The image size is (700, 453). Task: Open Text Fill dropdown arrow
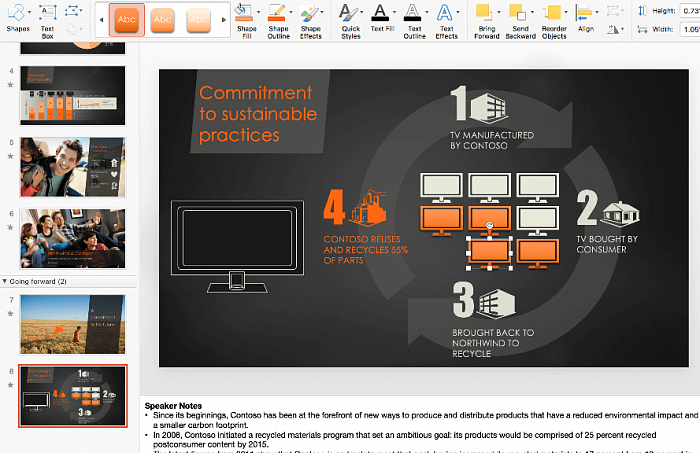394,12
